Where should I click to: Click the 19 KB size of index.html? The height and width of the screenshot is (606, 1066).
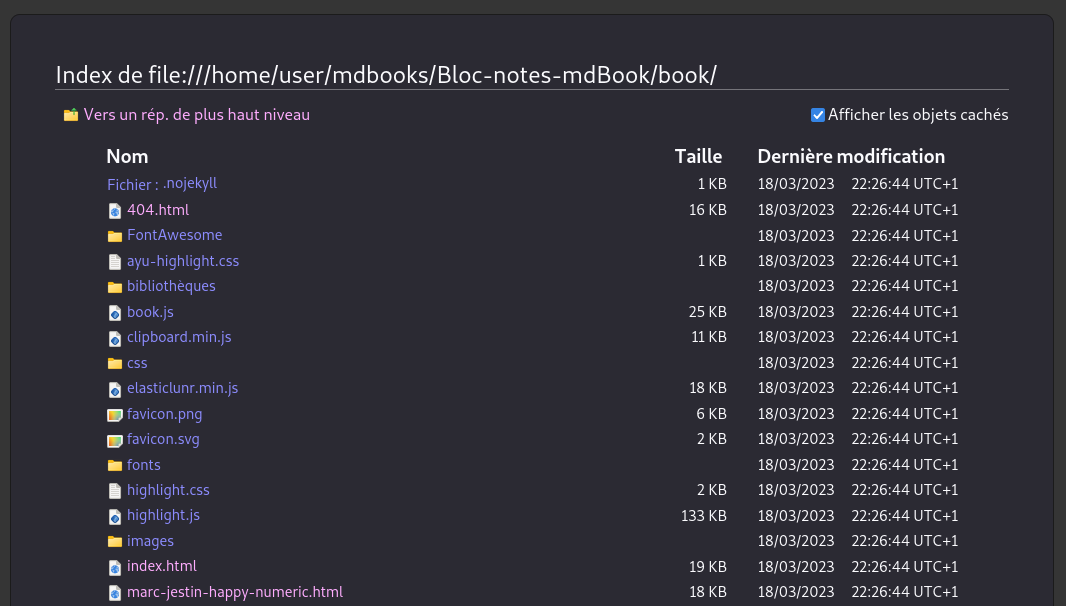coord(708,567)
